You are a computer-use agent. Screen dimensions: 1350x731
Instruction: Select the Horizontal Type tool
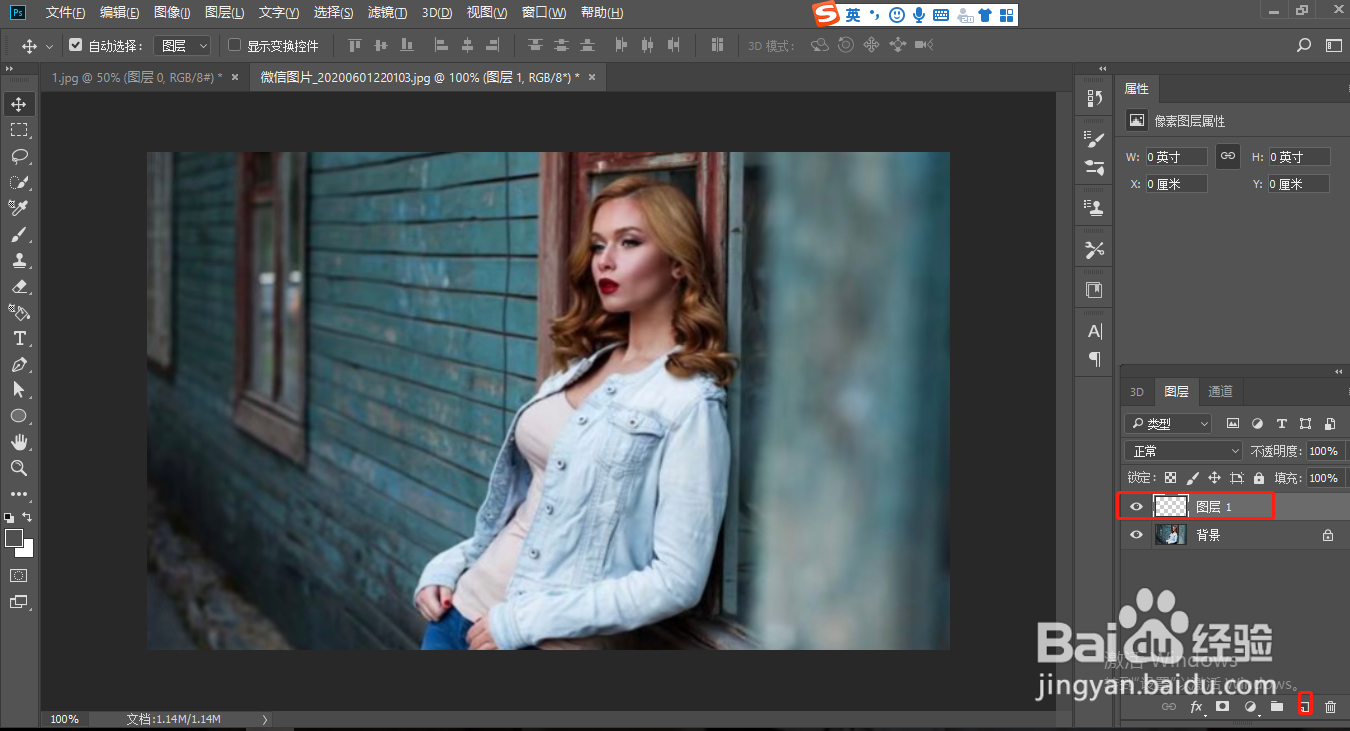pos(19,338)
